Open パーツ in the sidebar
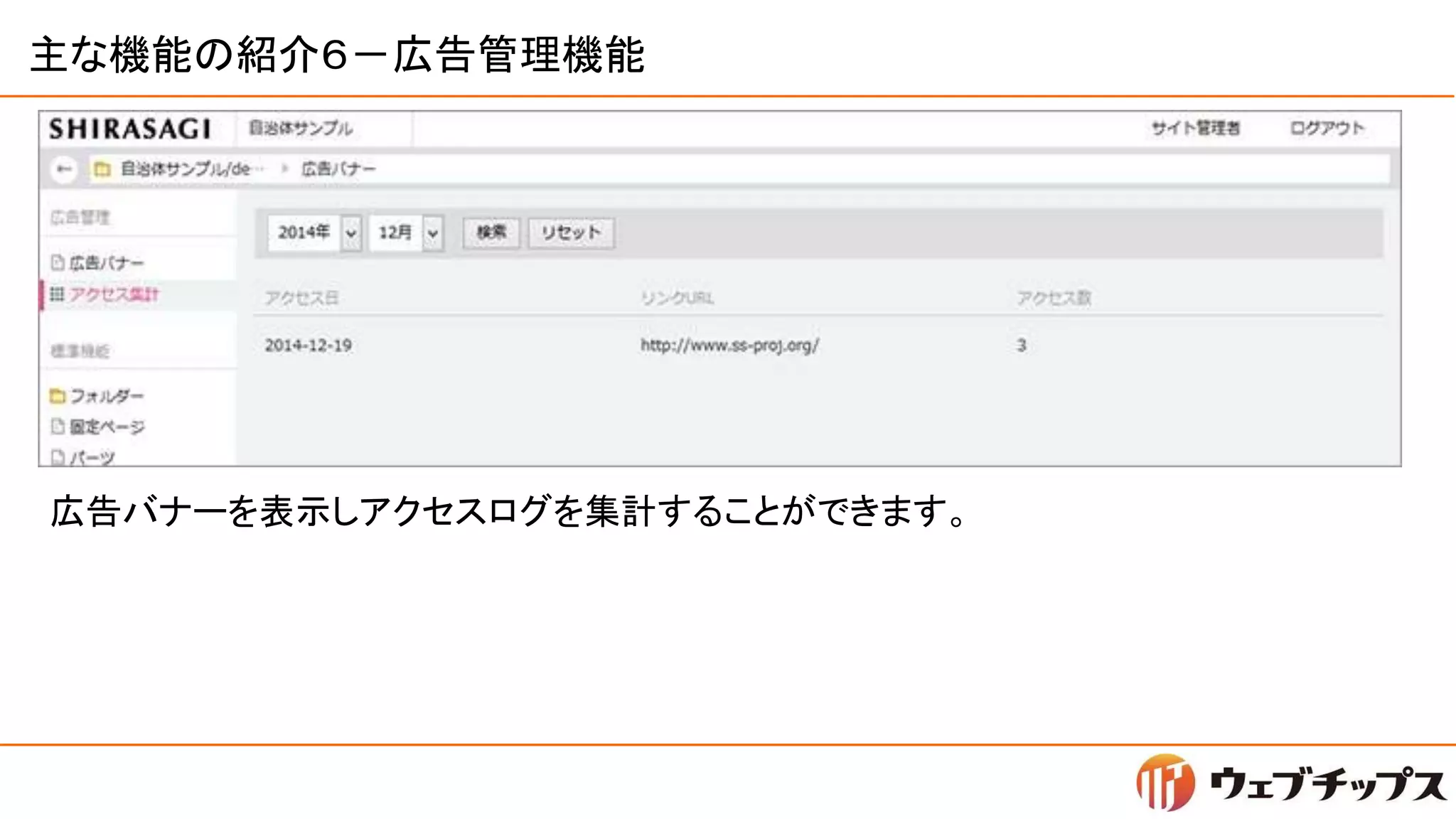This screenshot has height=819, width=1456. (x=92, y=457)
